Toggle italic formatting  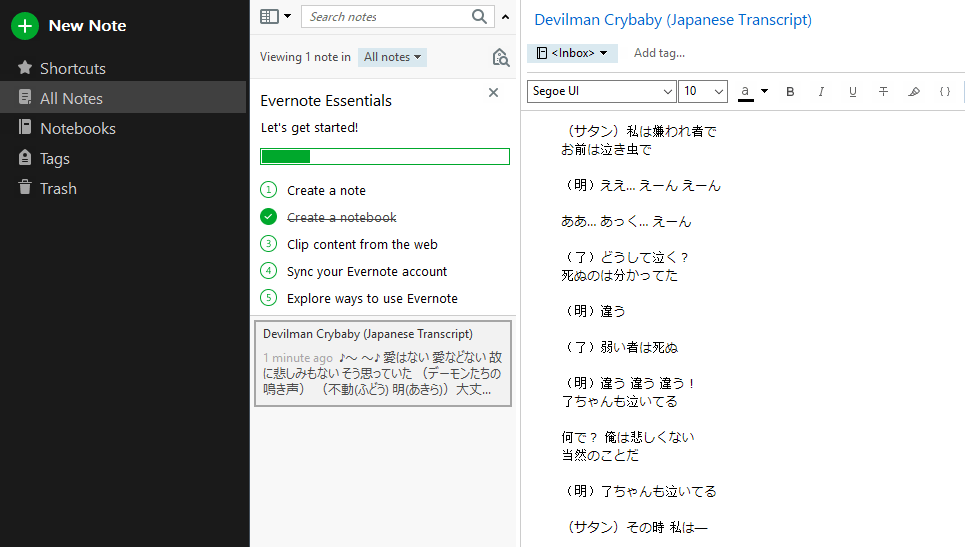point(821,92)
